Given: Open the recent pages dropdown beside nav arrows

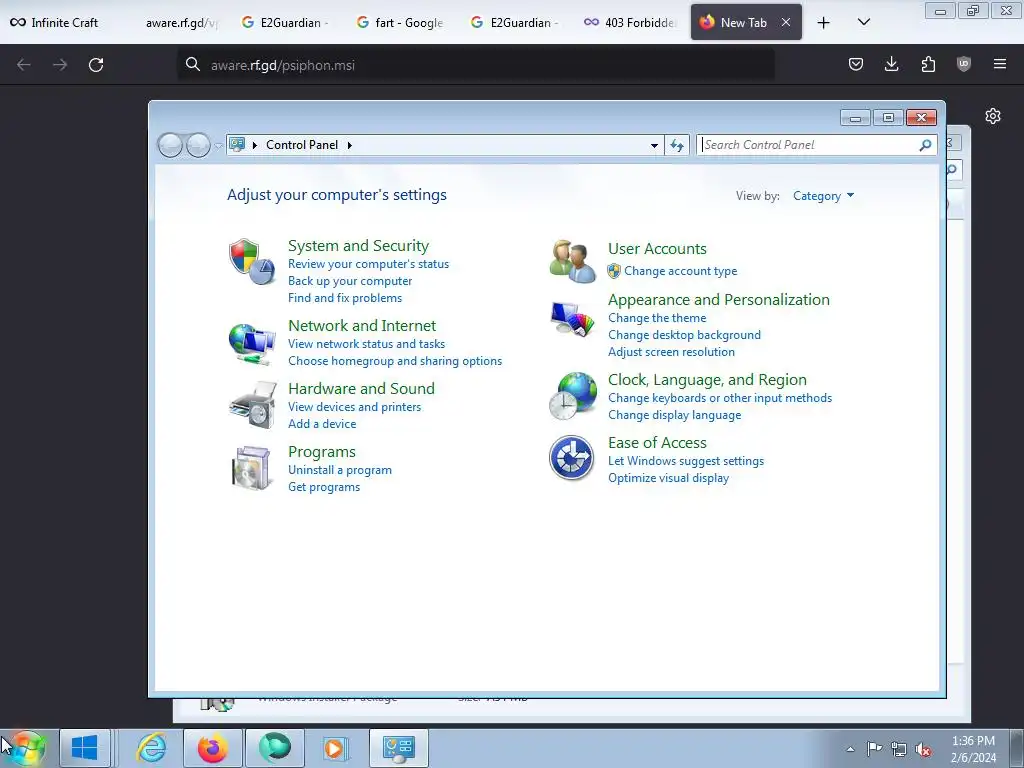Looking at the screenshot, I should pyautogui.click(x=218, y=146).
